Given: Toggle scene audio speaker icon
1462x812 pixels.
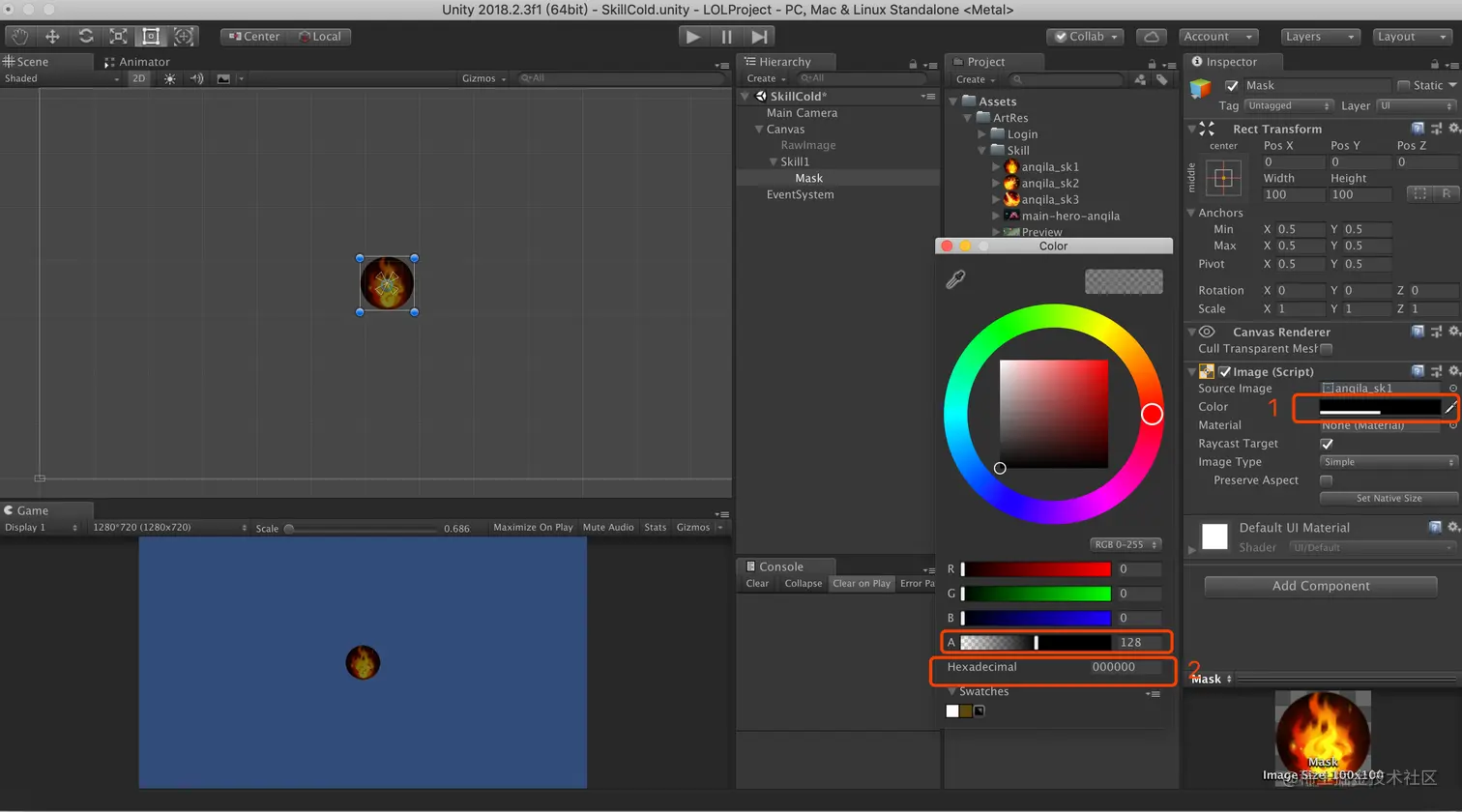Looking at the screenshot, I should (x=196, y=79).
